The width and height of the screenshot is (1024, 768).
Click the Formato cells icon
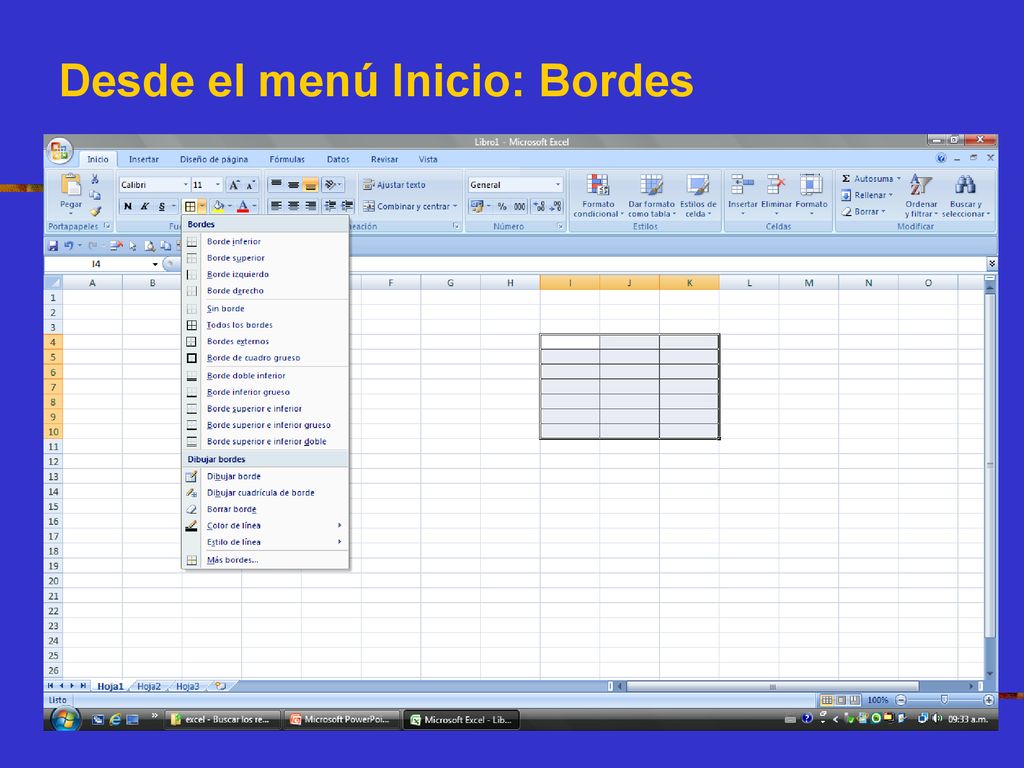[811, 185]
